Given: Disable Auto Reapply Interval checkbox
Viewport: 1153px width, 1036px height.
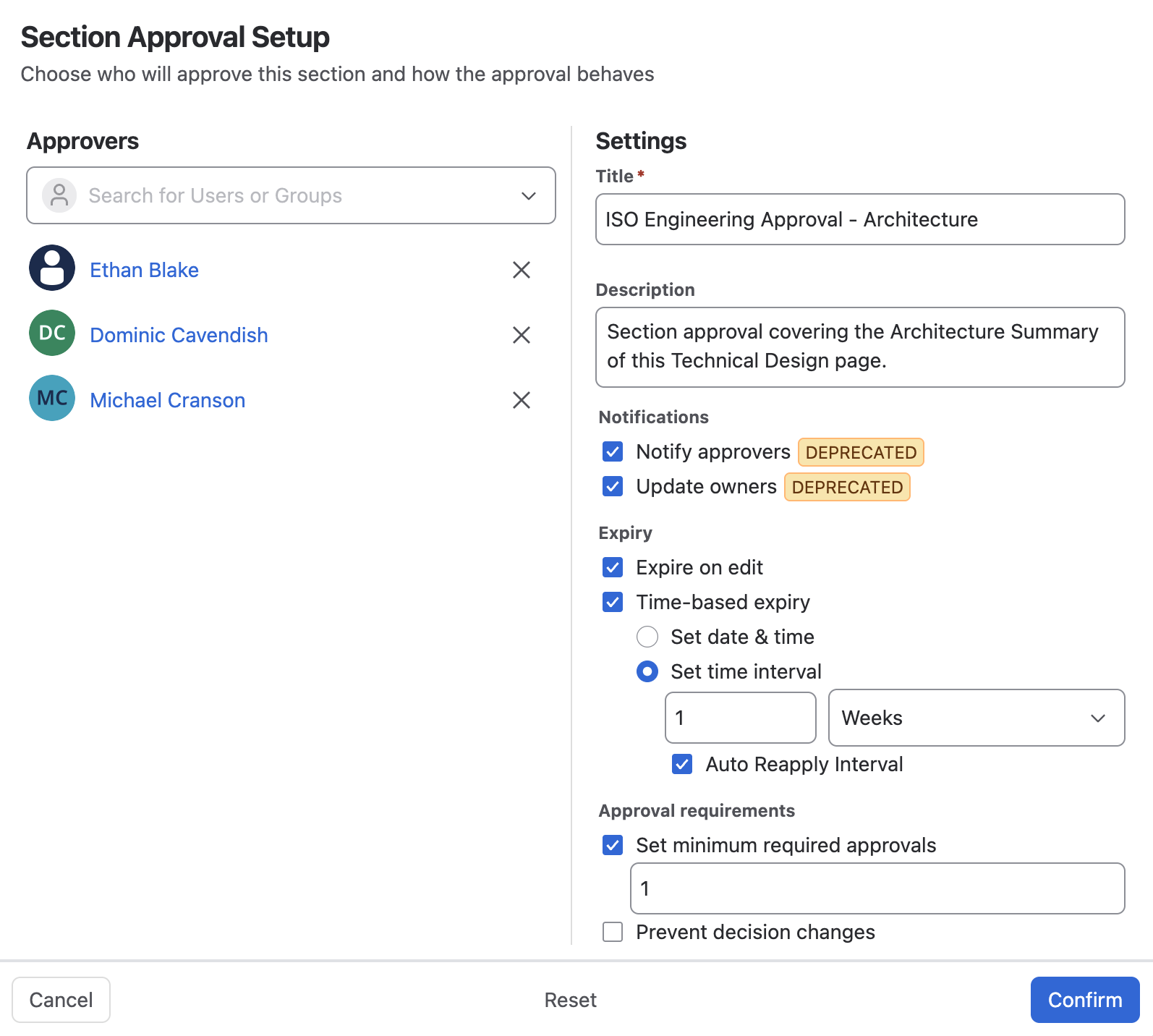Looking at the screenshot, I should pyautogui.click(x=682, y=764).
